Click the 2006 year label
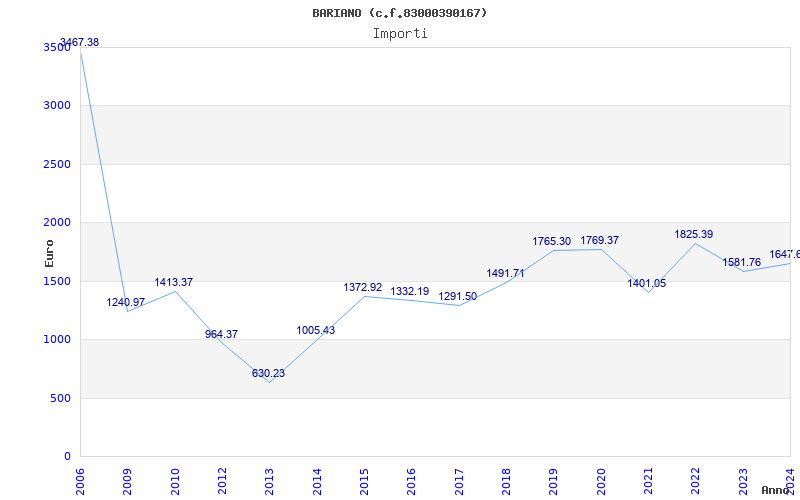800x500 pixels. [x=80, y=482]
